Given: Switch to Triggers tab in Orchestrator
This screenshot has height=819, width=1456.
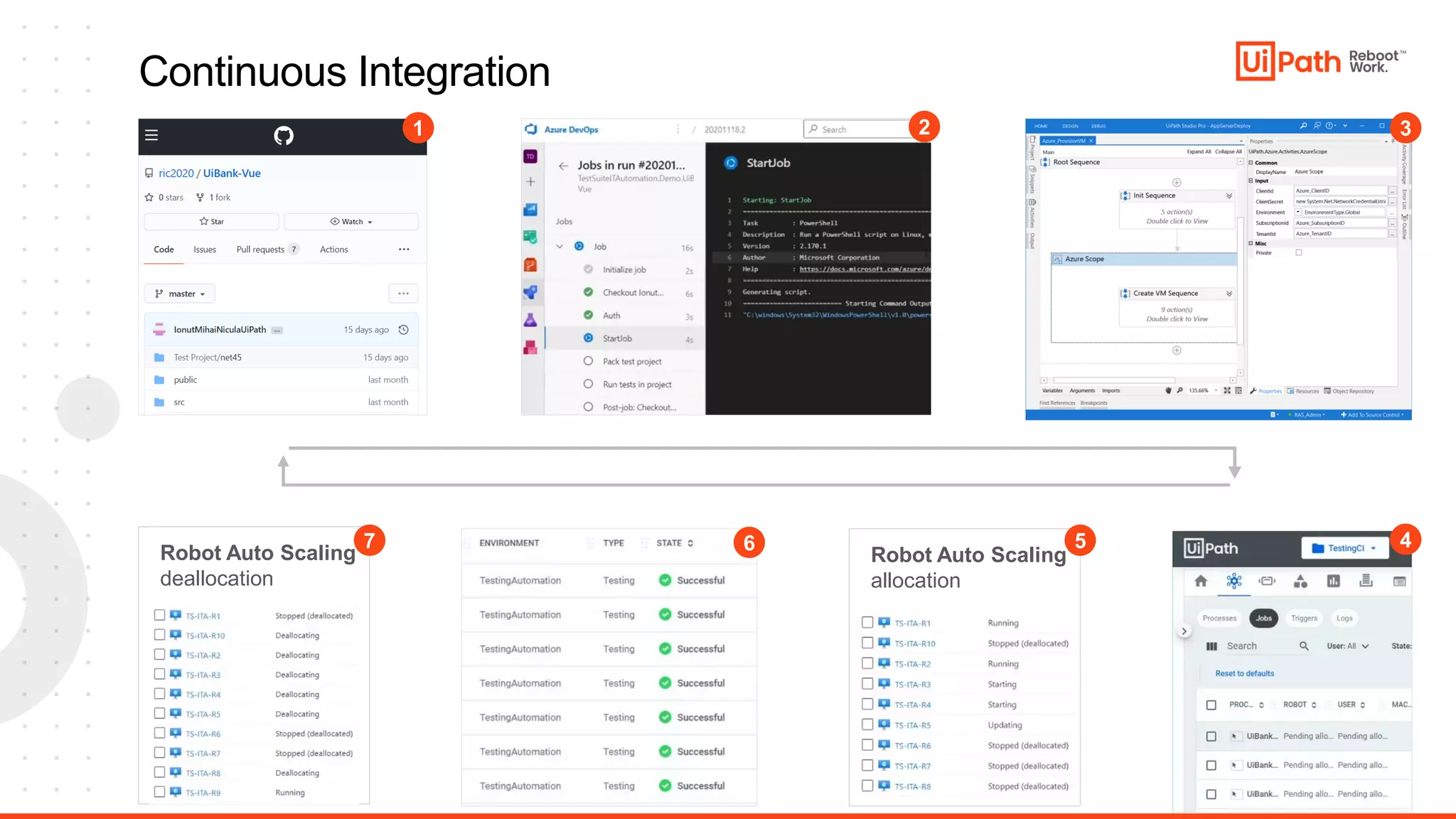Looking at the screenshot, I should [1304, 619].
